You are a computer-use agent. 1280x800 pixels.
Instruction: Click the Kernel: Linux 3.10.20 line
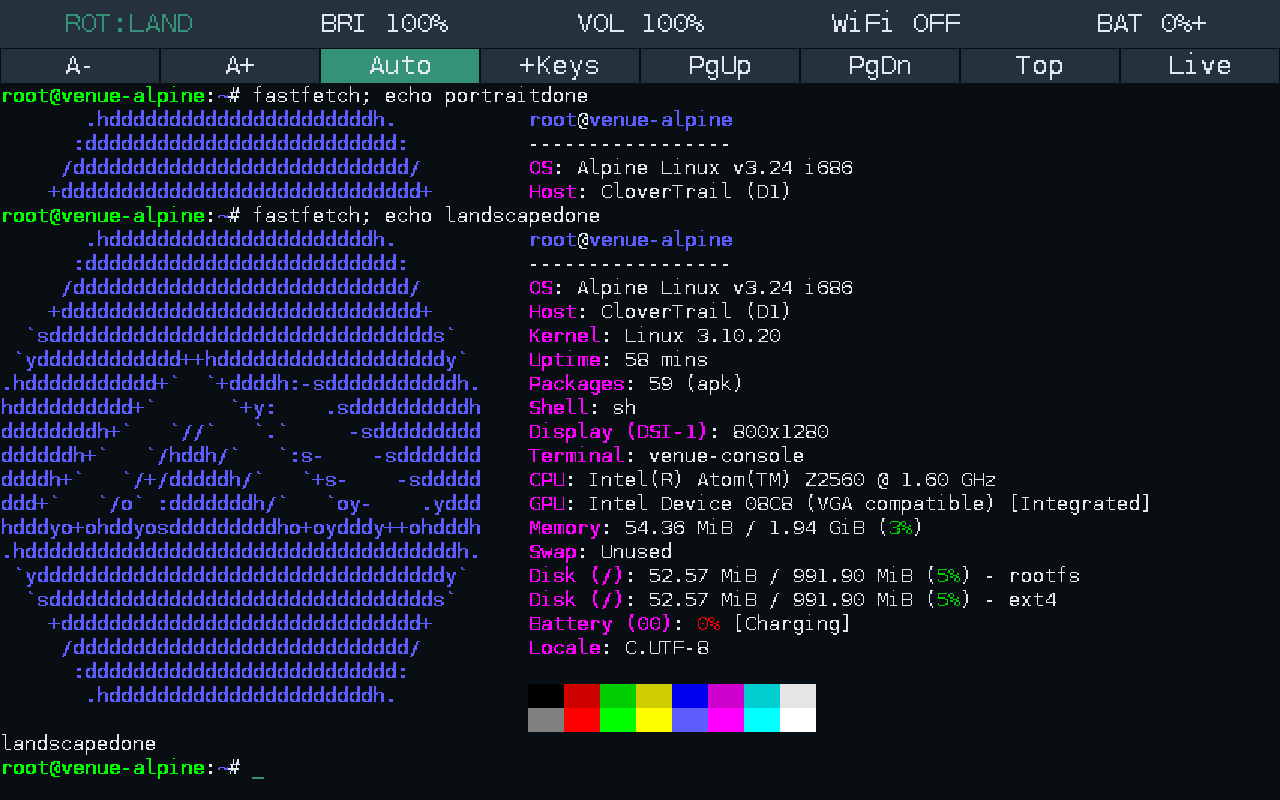pyautogui.click(x=655, y=336)
